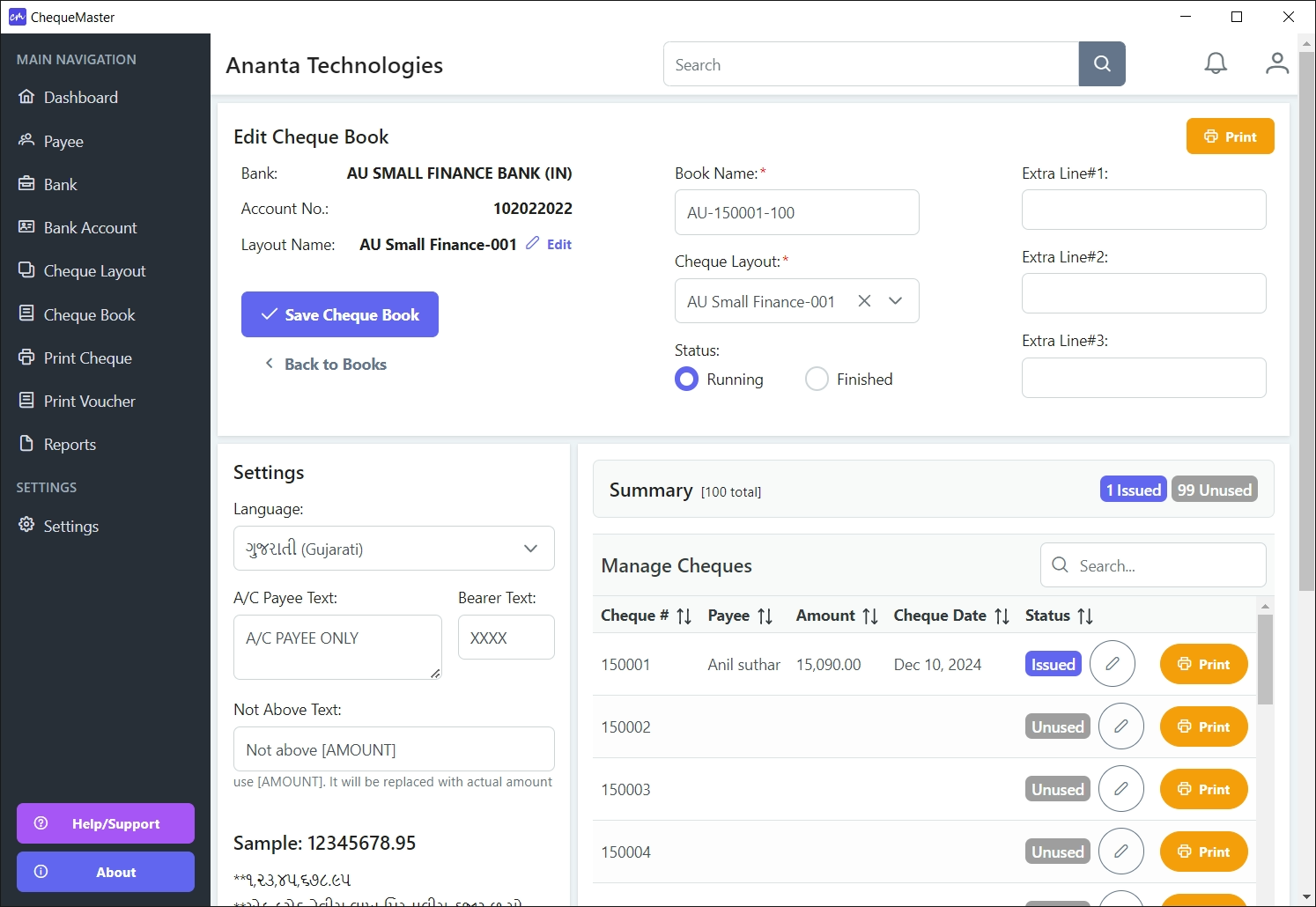Edit cheque 150002 with pencil icon
This screenshot has width=1316, height=907.
point(1121,726)
